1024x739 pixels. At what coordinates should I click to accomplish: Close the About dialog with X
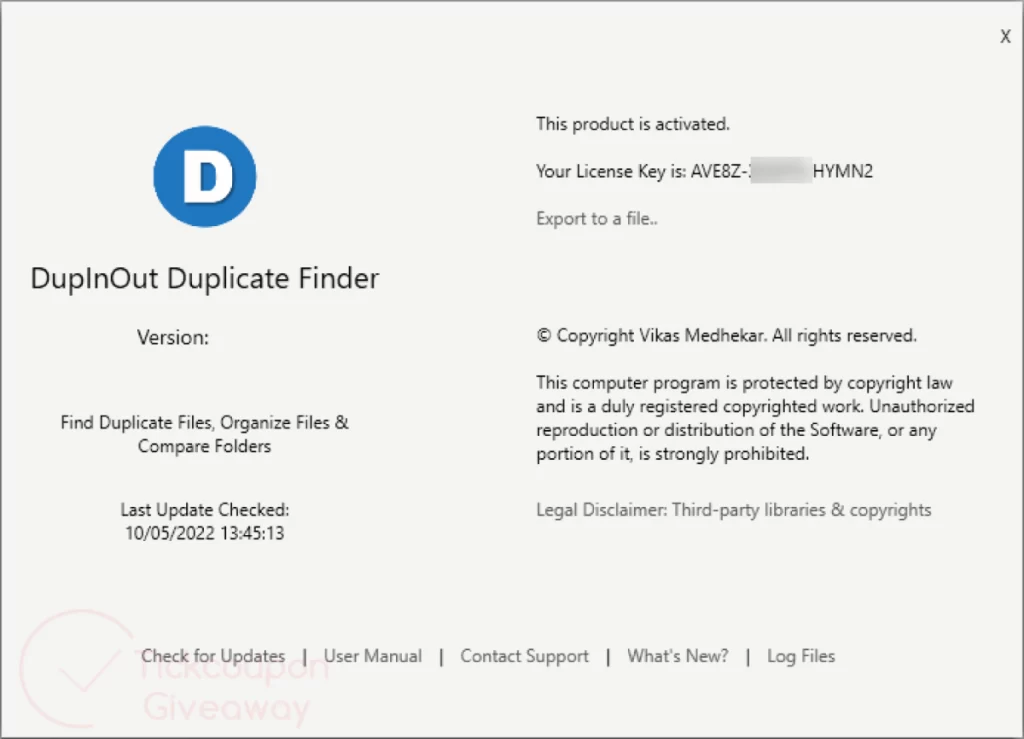(x=1005, y=37)
